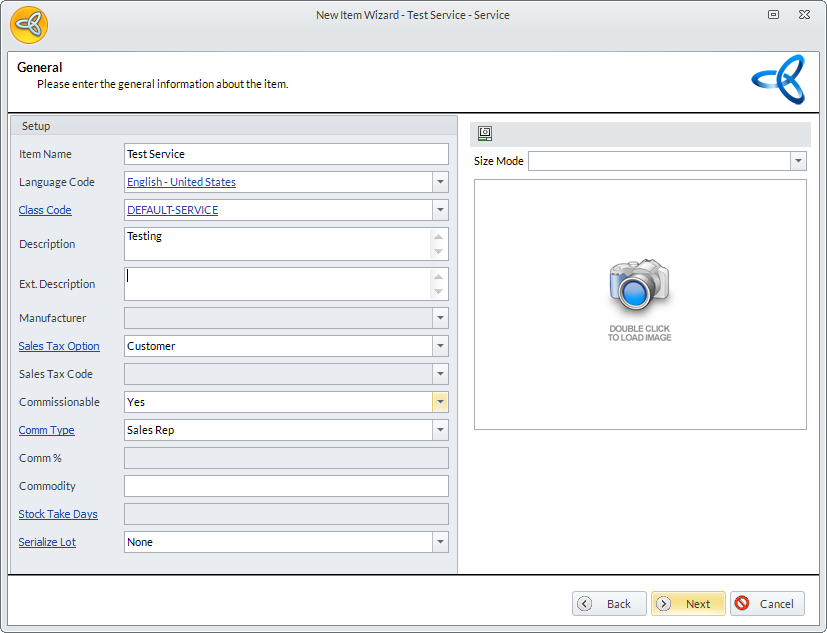Viewport: 827px width, 633px height.
Task: Open the Sales Tax Option link
Action: 59,346
